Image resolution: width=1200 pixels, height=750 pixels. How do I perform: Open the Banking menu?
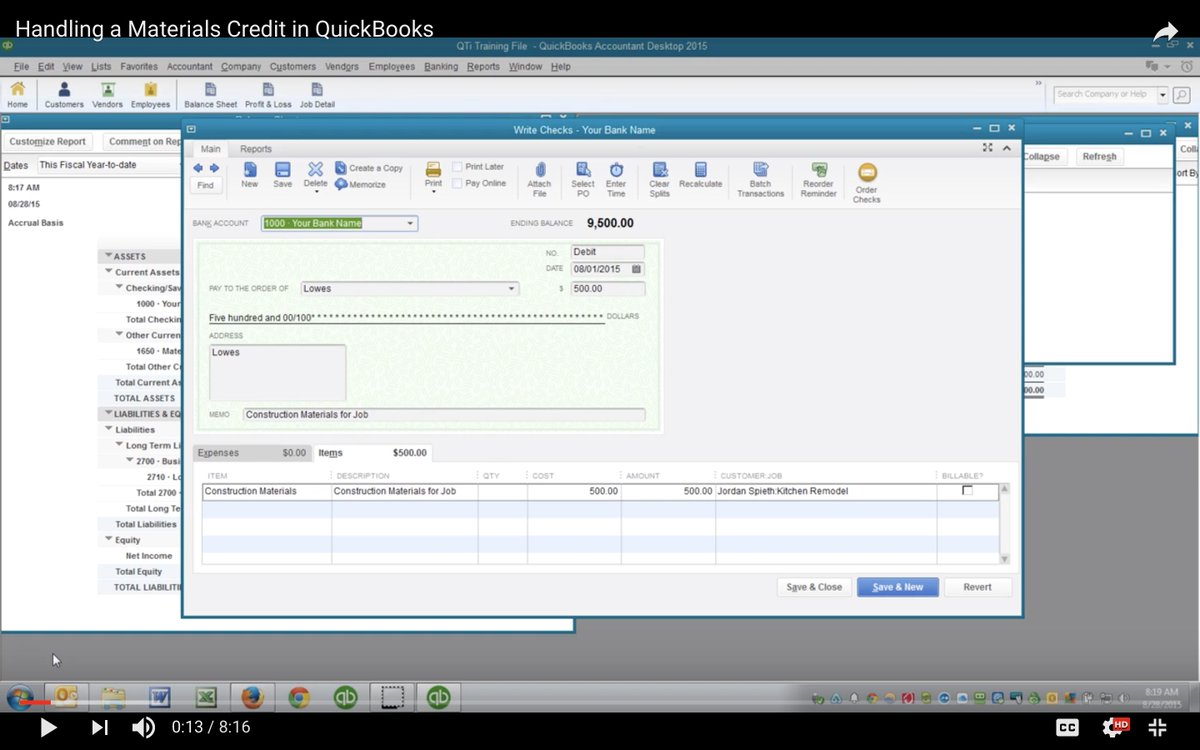(441, 67)
